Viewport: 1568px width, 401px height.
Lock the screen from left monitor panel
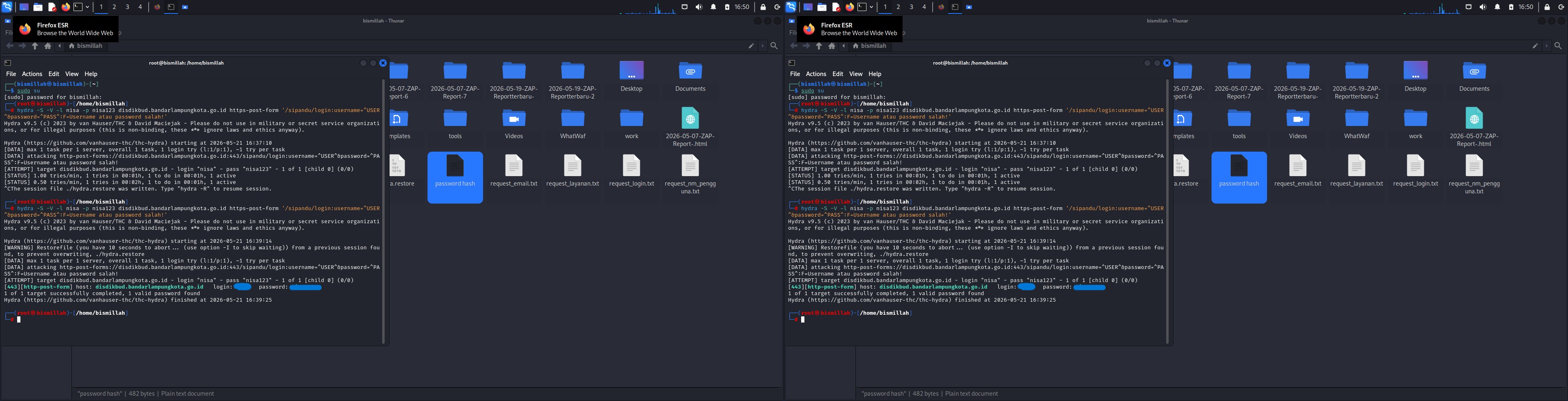[763, 7]
